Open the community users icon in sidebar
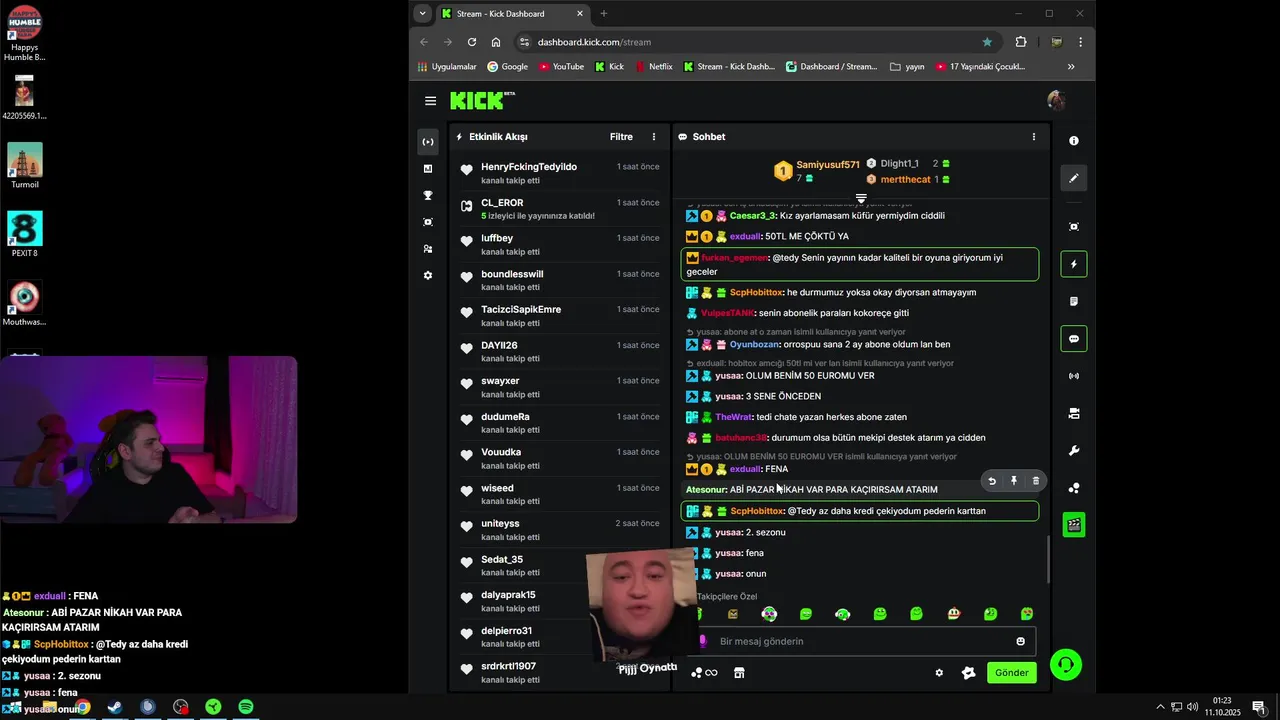Image resolution: width=1280 pixels, height=720 pixels. [x=428, y=249]
